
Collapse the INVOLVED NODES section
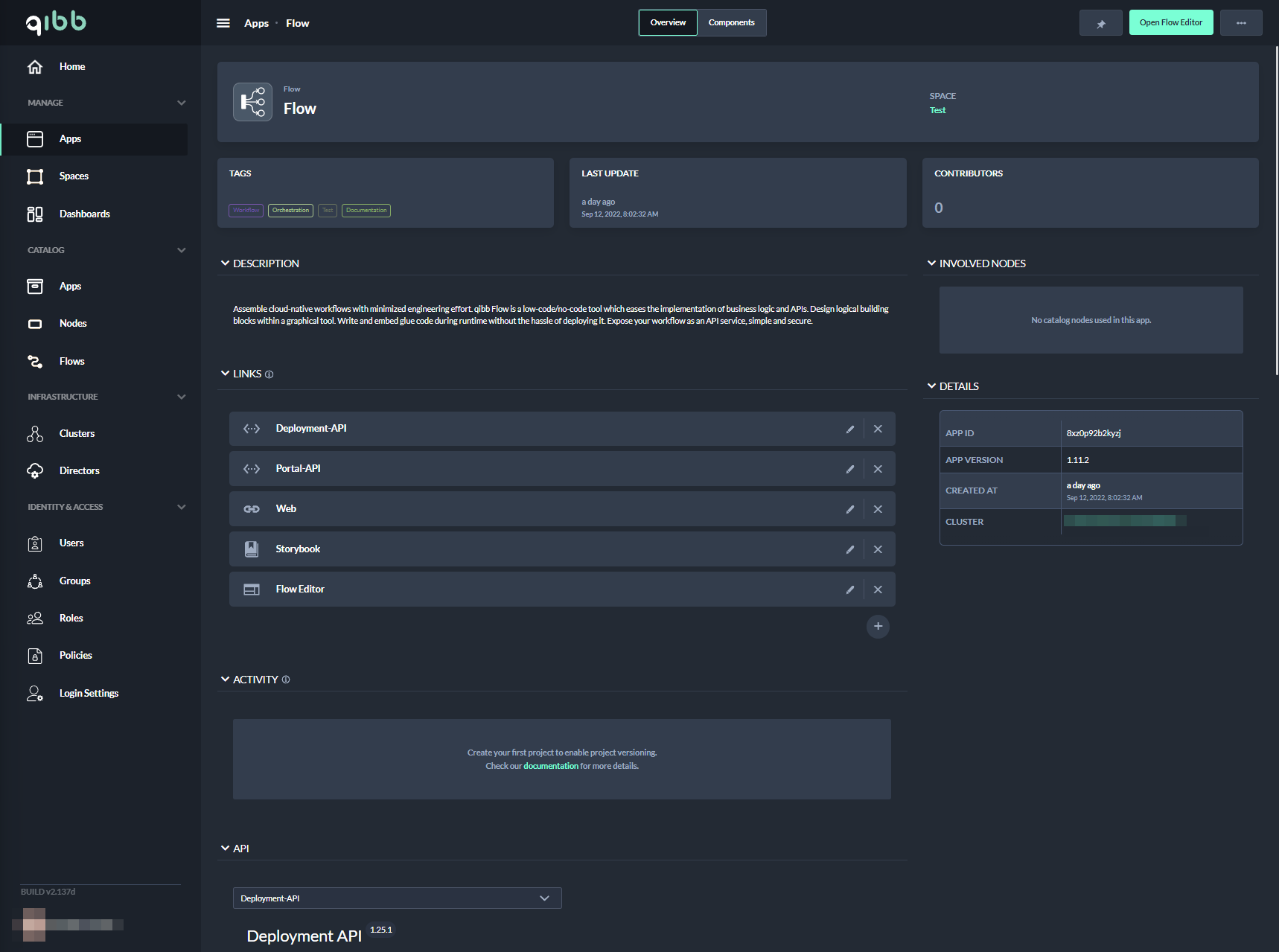(931, 263)
